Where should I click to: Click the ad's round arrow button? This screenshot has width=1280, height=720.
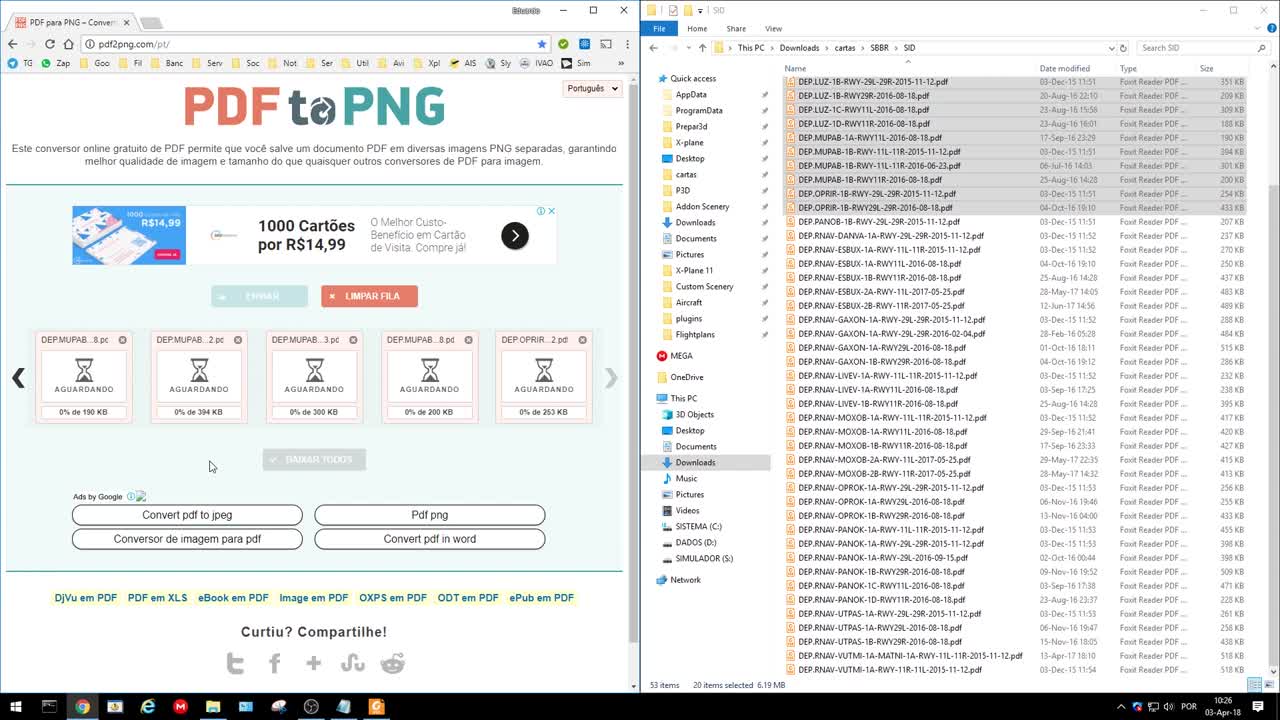click(x=514, y=236)
